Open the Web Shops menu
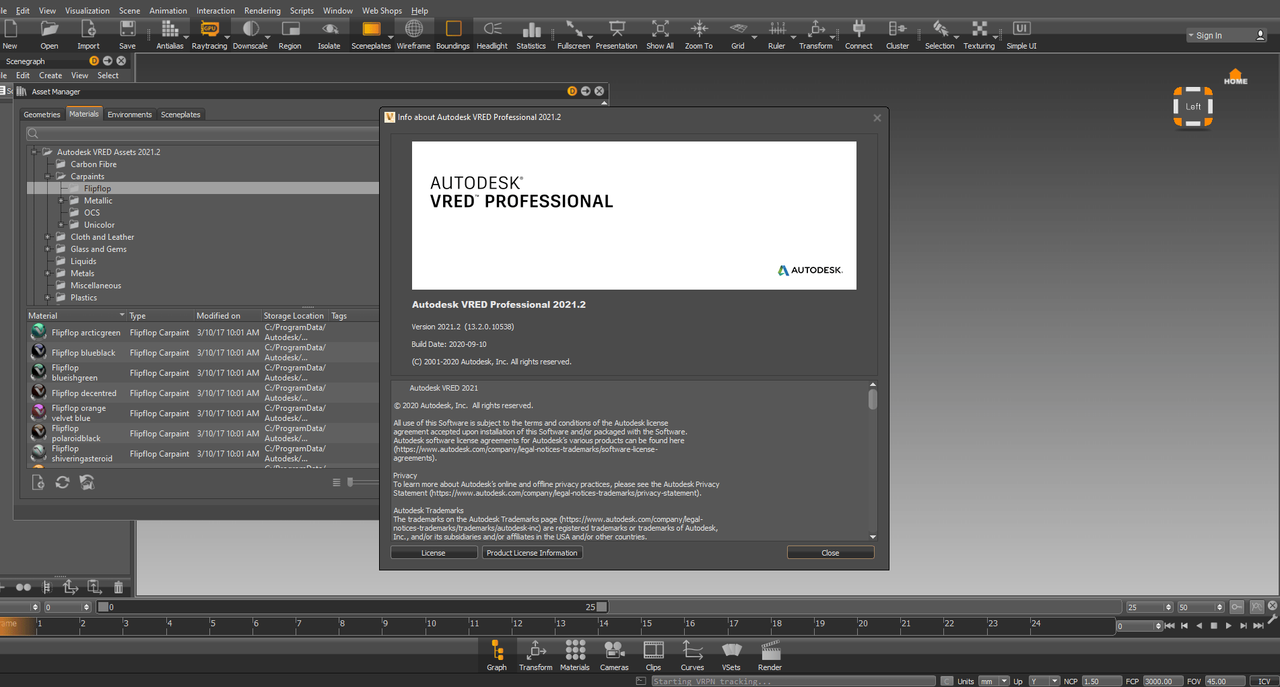 point(382,10)
